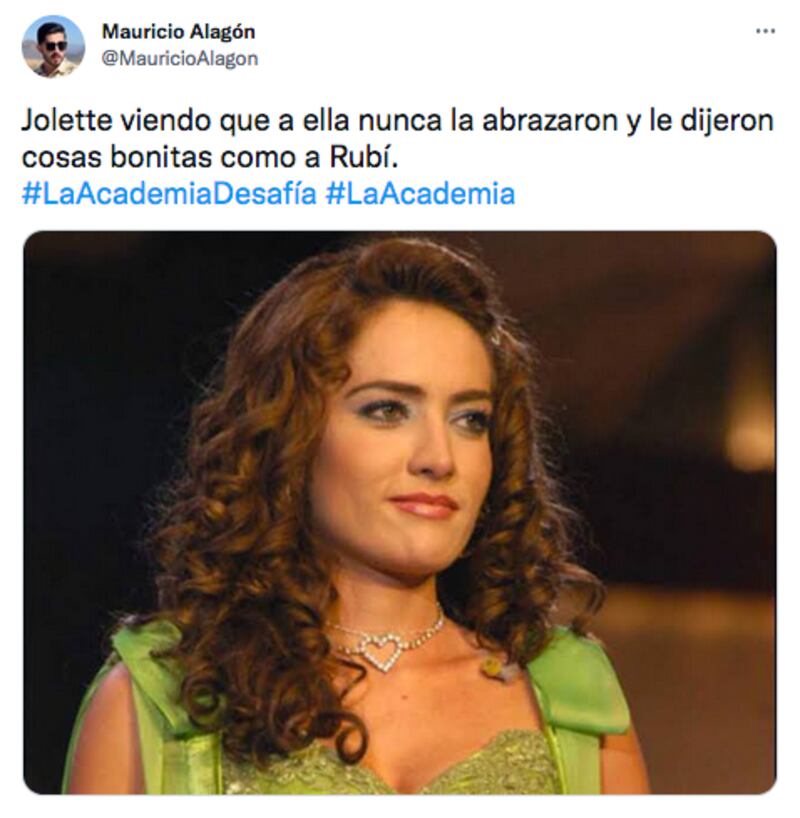Visit the @MauricioAlagon handle
Screen dimensions: 800x818
coord(180,58)
